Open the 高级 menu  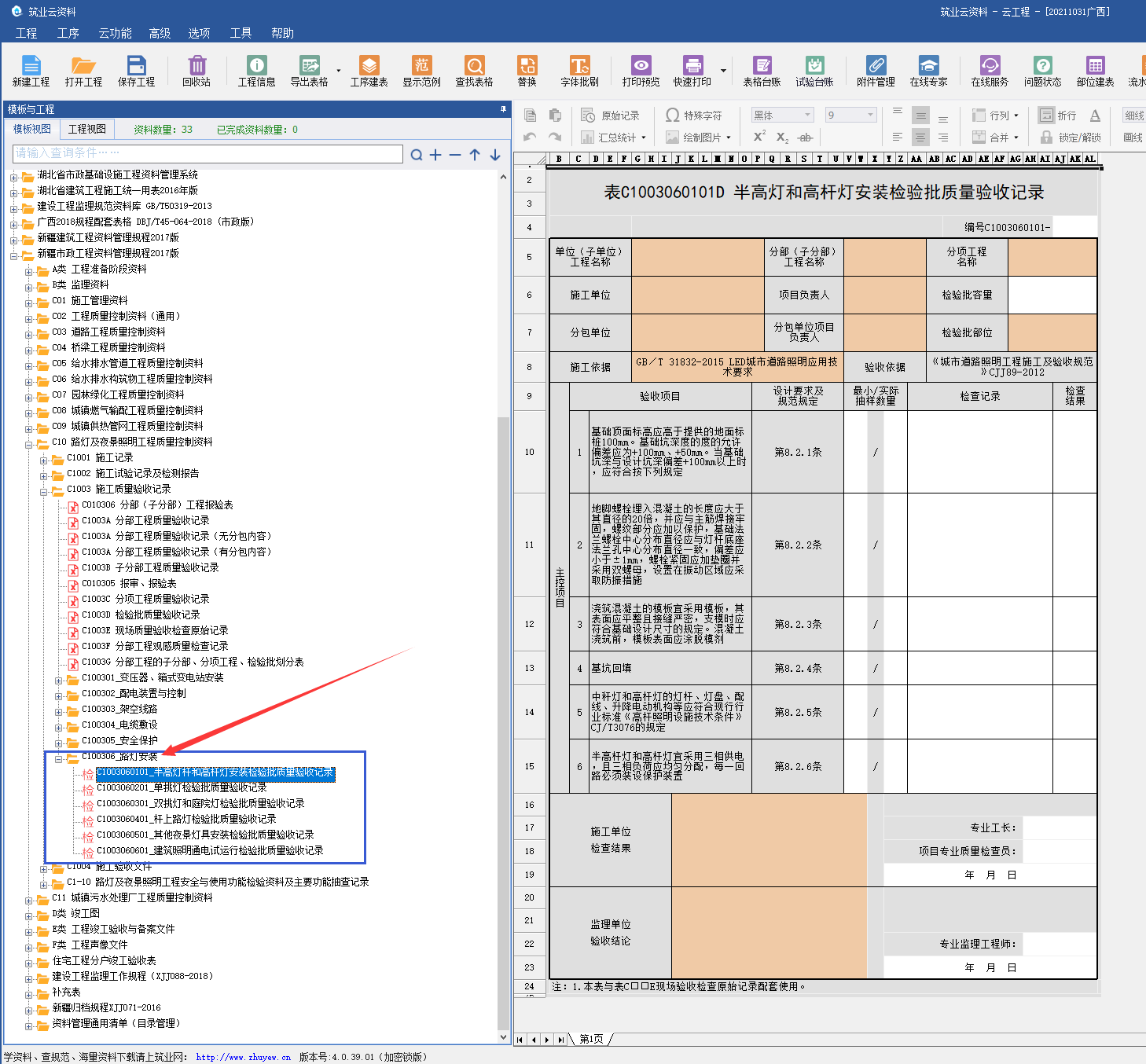point(160,33)
